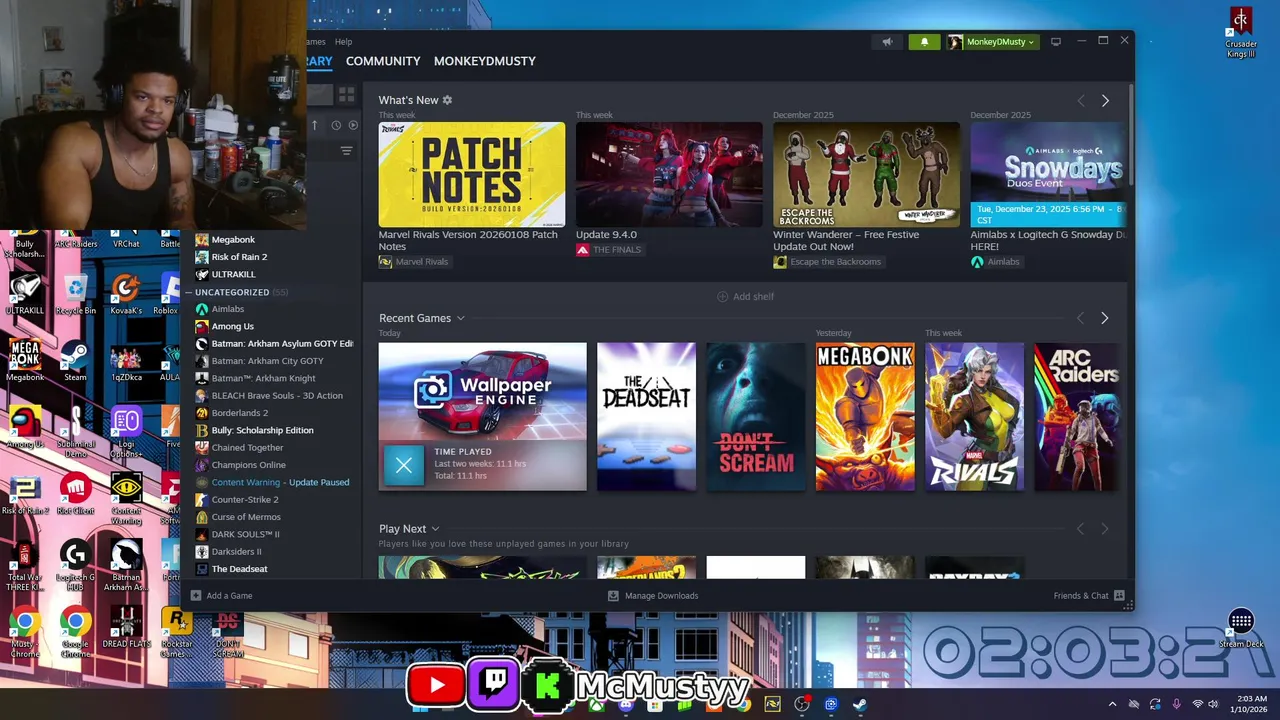The height and width of the screenshot is (720, 1280).
Task: Select Batman: Arkham Knight in library list
Action: tap(263, 378)
